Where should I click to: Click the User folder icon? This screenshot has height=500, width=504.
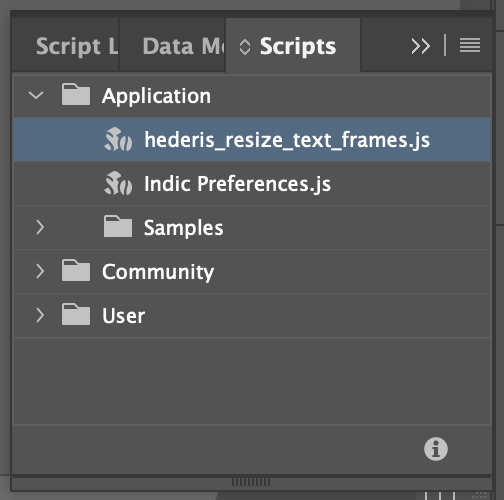click(76, 314)
